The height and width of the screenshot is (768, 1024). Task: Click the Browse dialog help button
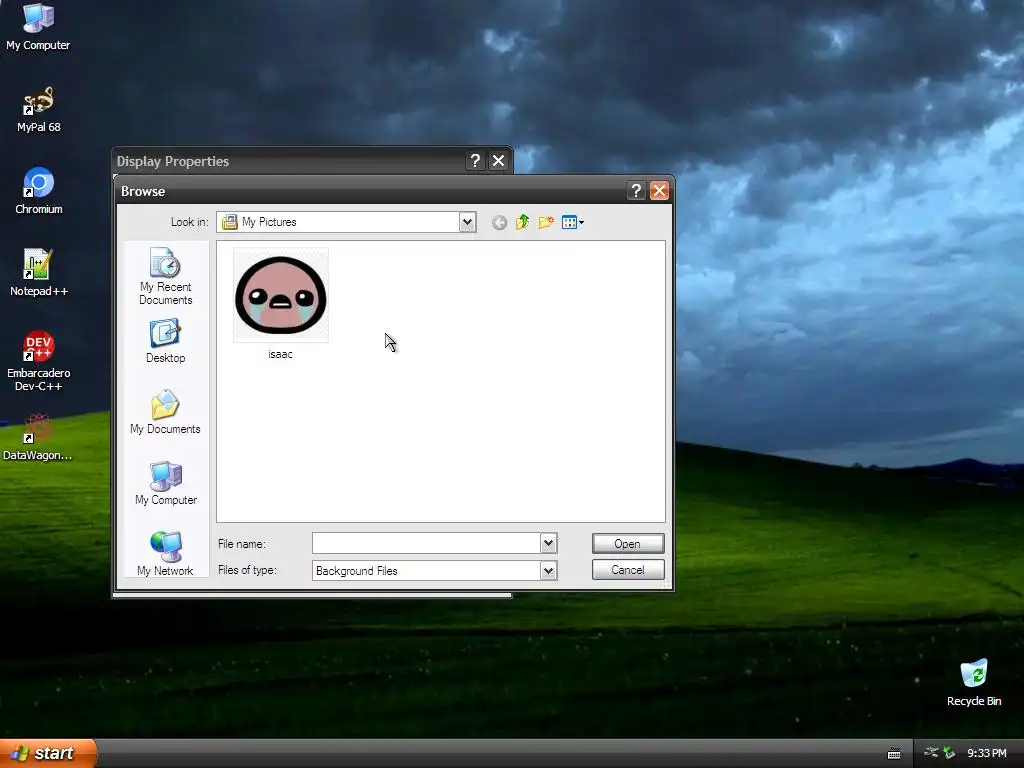(636, 191)
